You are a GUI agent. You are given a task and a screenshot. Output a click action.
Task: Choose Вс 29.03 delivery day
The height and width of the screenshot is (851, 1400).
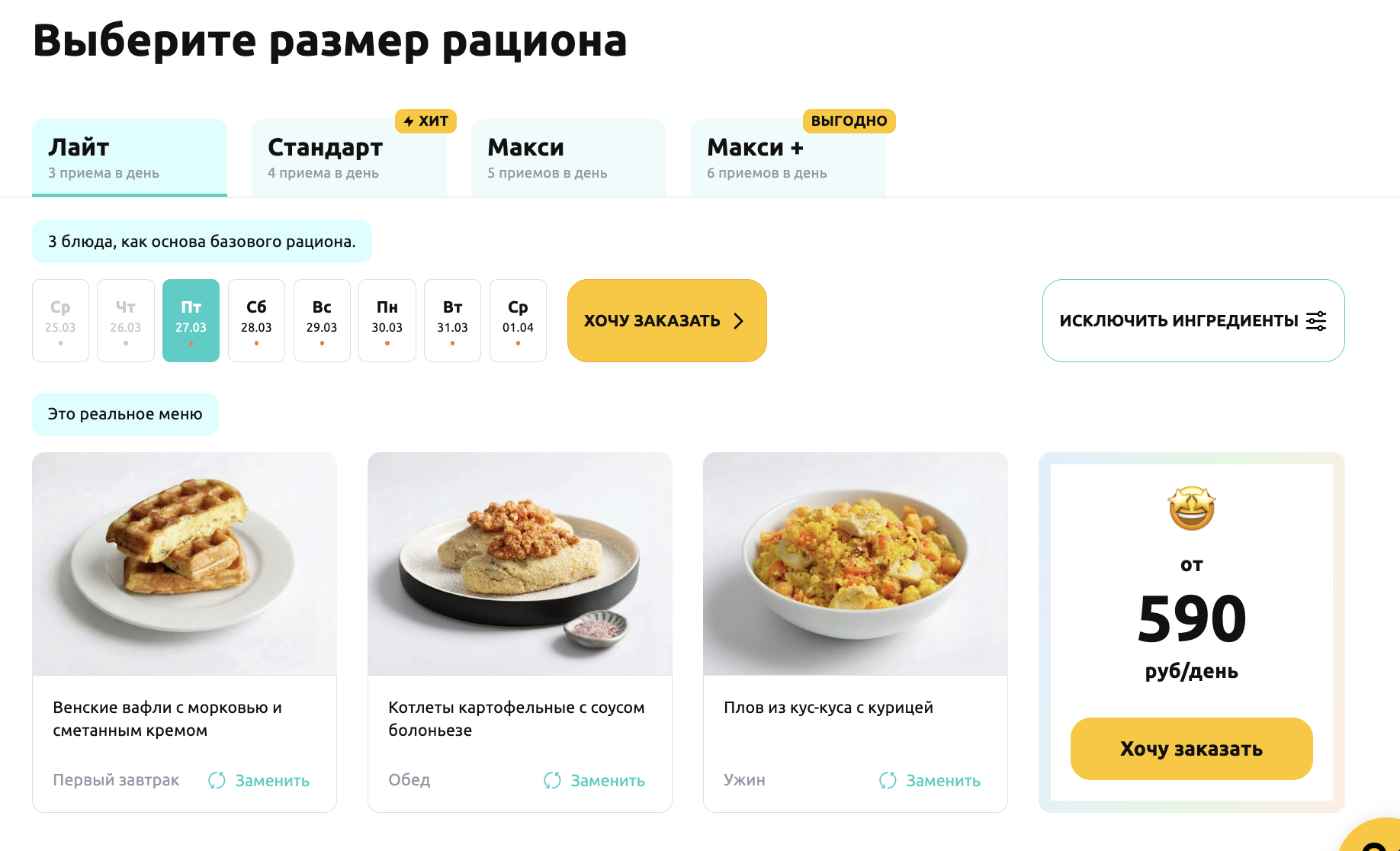[322, 320]
